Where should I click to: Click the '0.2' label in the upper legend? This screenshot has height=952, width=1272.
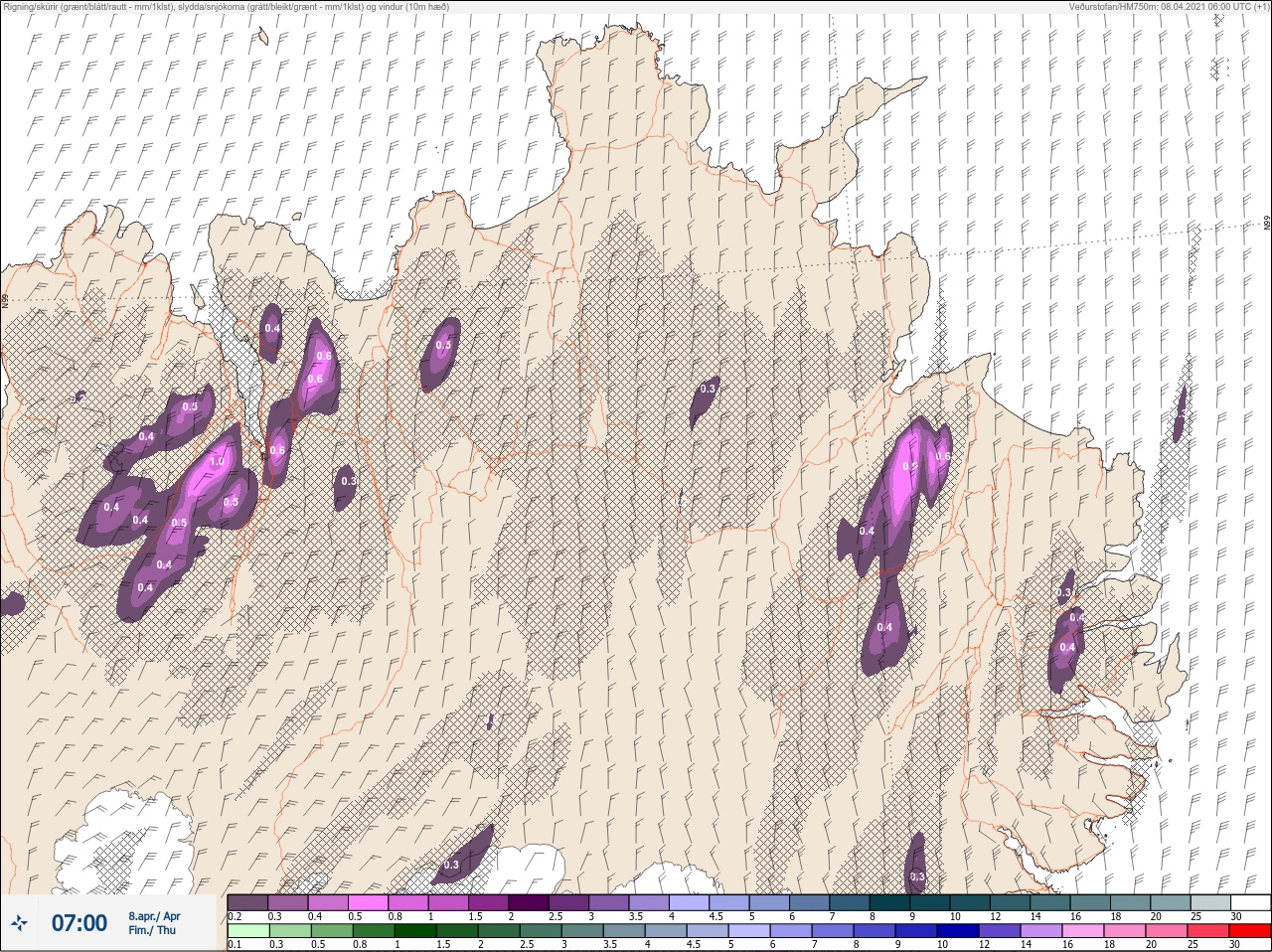tap(236, 916)
